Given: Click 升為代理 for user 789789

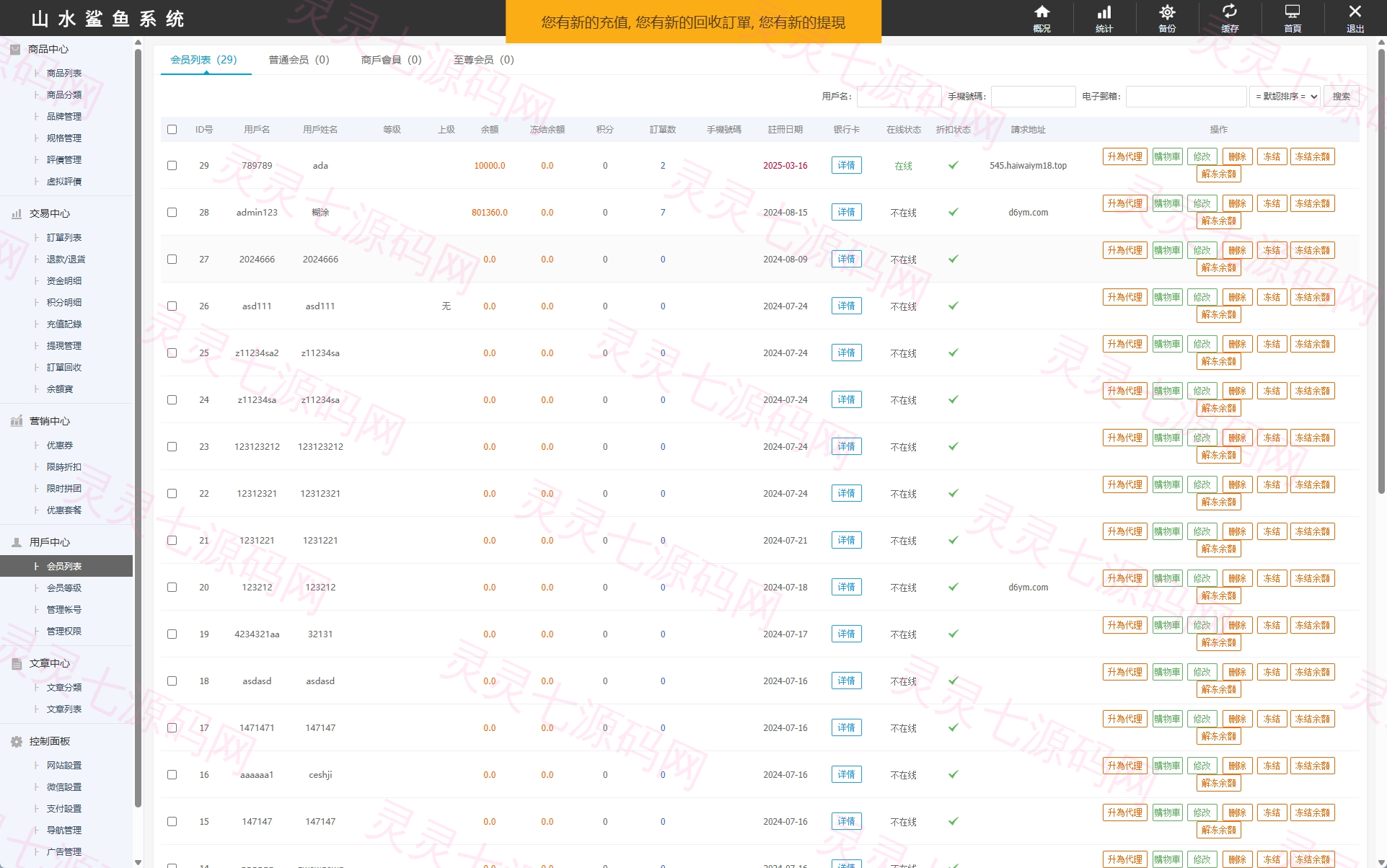Looking at the screenshot, I should (1124, 156).
